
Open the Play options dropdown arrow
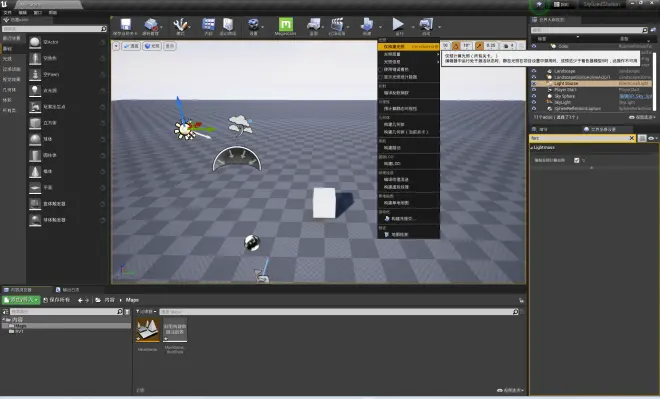tap(413, 27)
